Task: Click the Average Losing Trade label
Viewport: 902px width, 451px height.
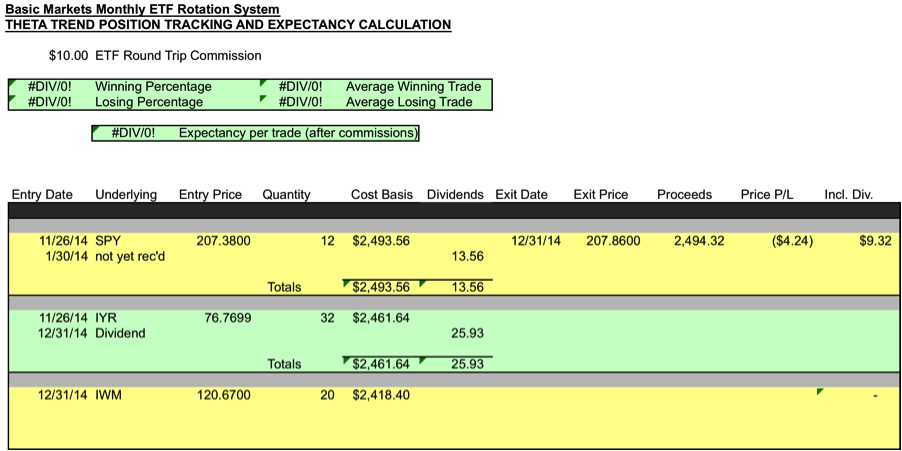Action: (409, 102)
